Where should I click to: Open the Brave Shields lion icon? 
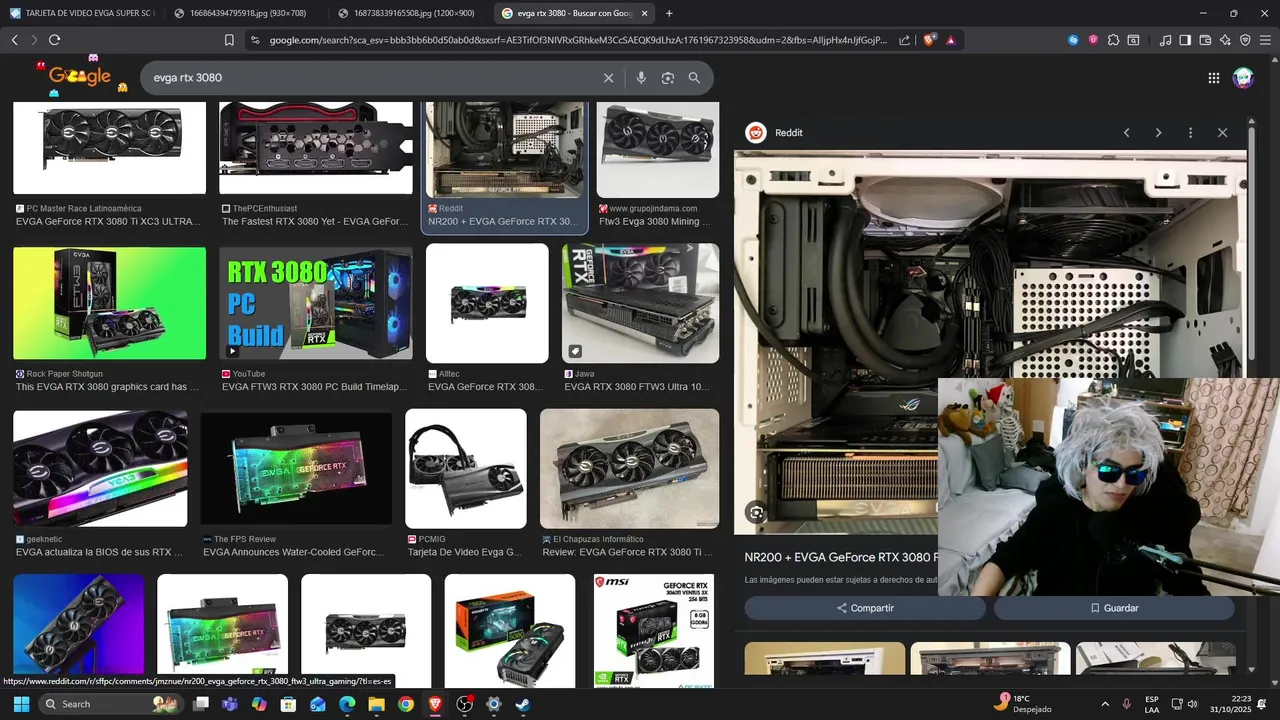coord(929,40)
